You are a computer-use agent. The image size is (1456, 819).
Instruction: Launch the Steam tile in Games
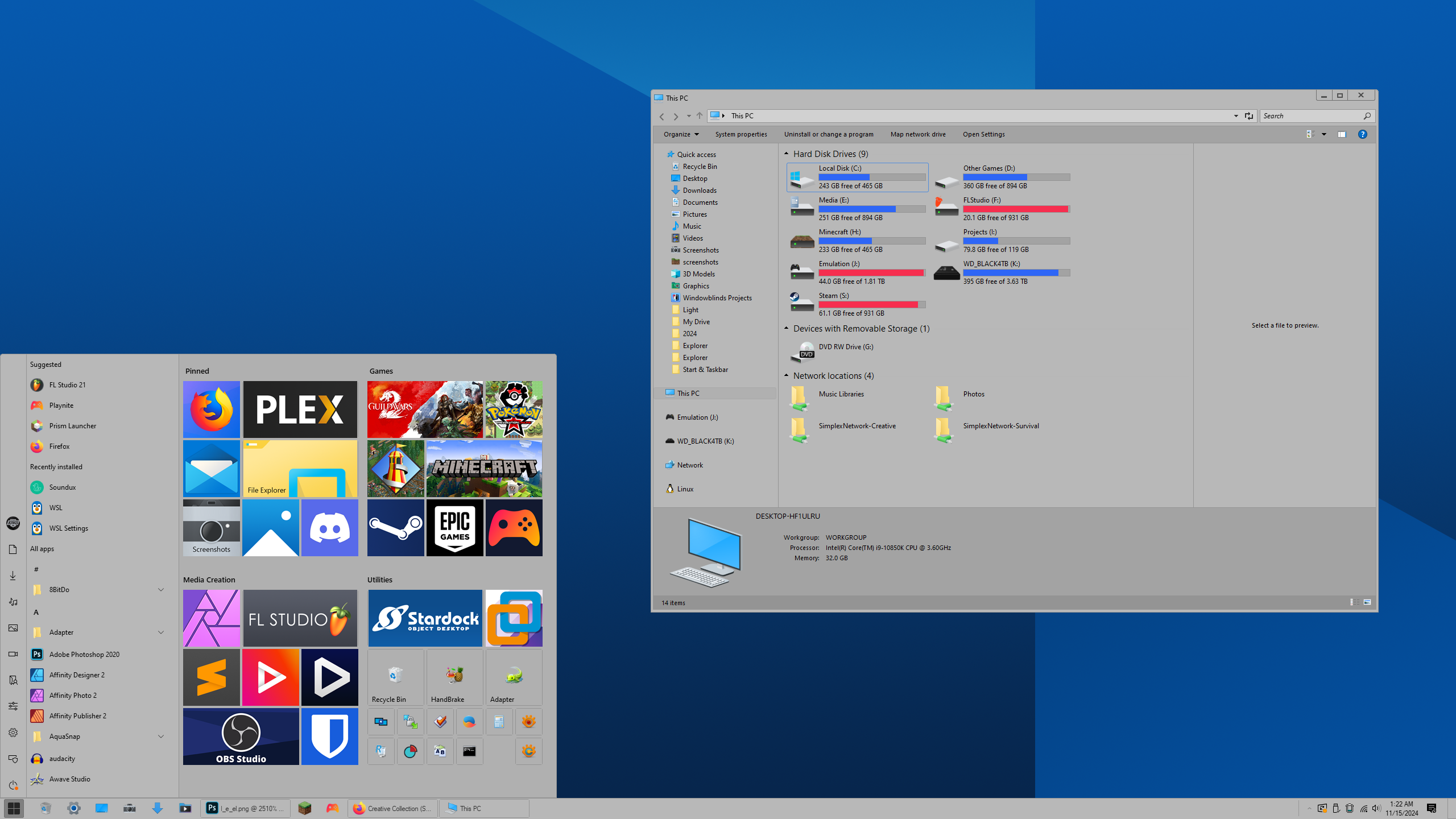[x=396, y=528]
